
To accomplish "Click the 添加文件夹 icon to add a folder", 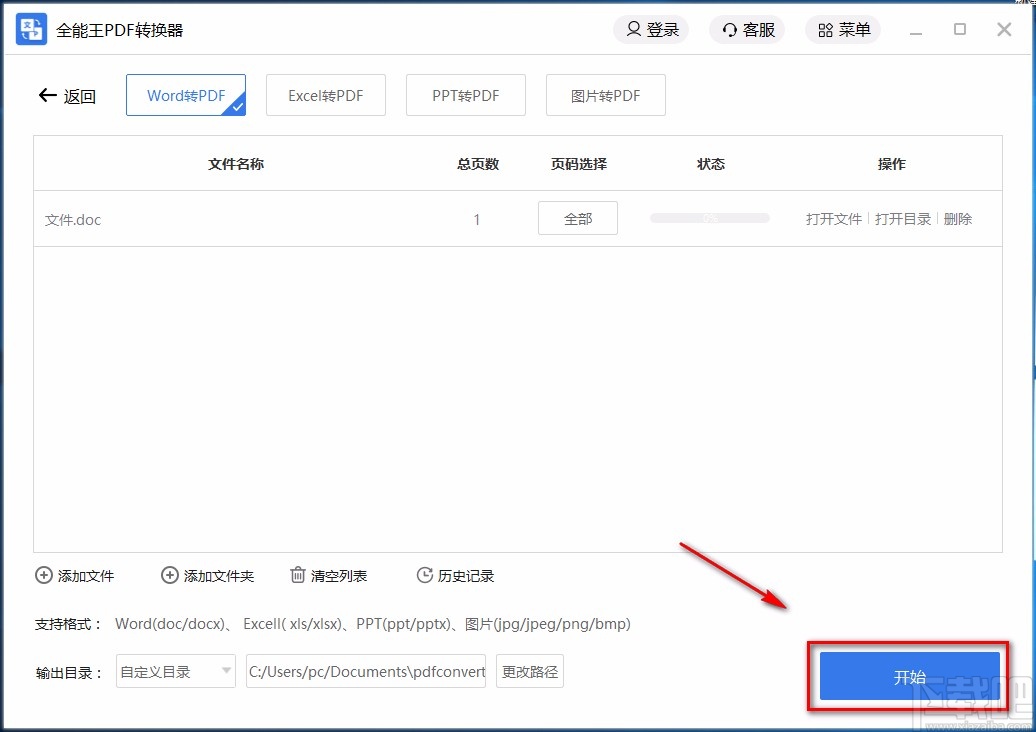I will 170,575.
